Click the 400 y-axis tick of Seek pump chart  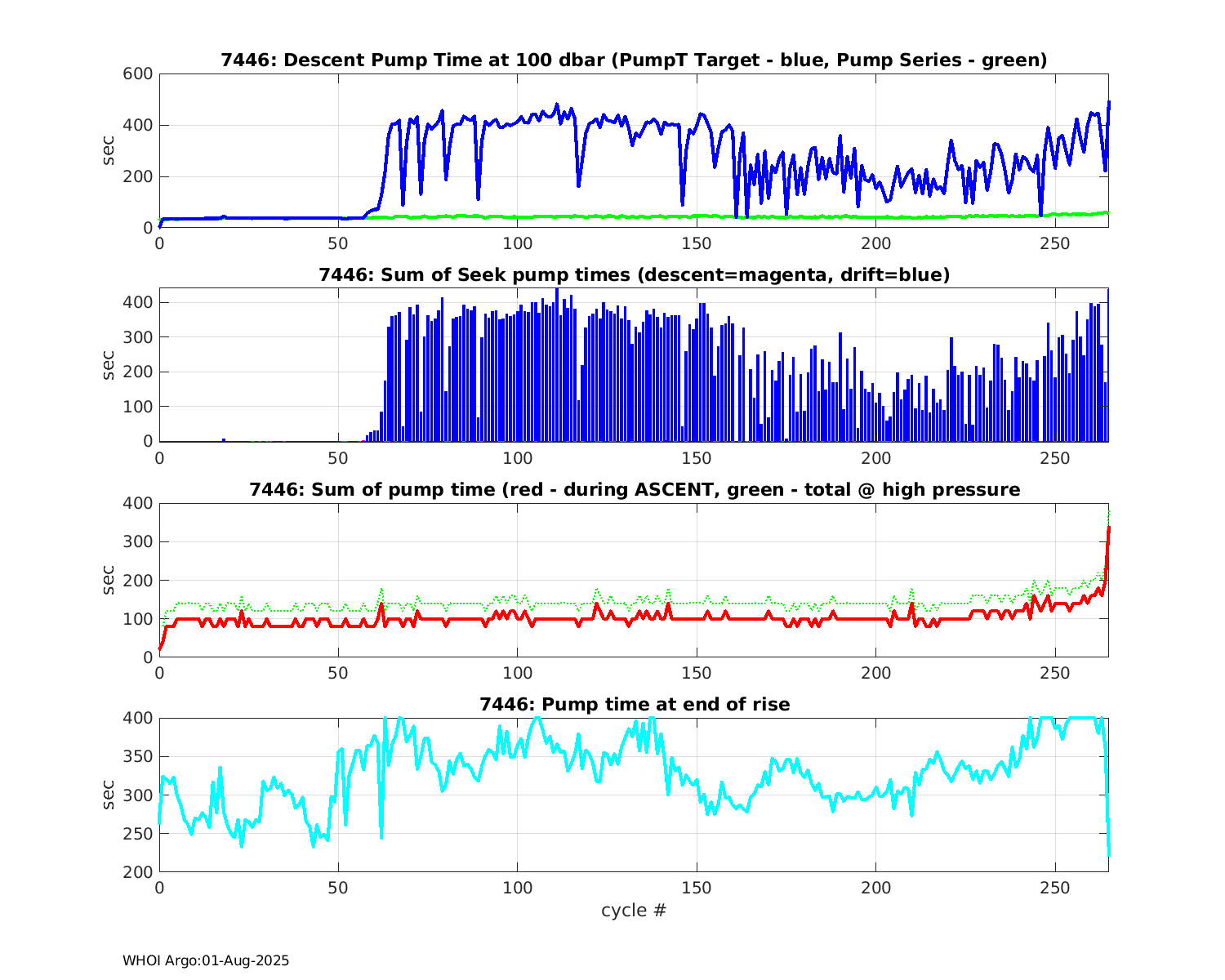137,303
